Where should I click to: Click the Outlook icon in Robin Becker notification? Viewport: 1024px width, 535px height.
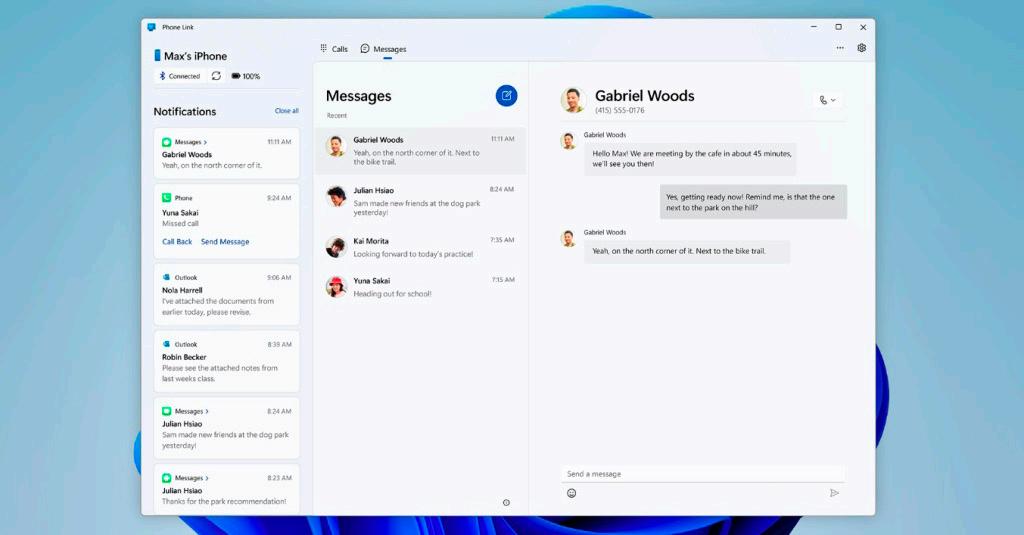coord(167,344)
